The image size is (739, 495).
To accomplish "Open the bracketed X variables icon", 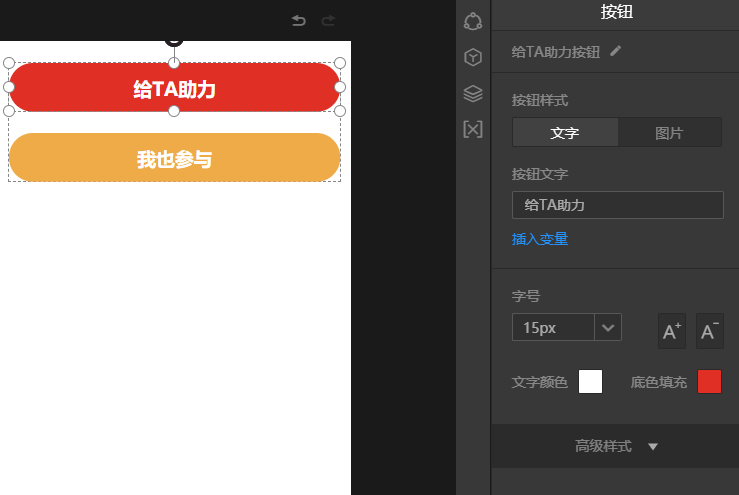I will (473, 129).
